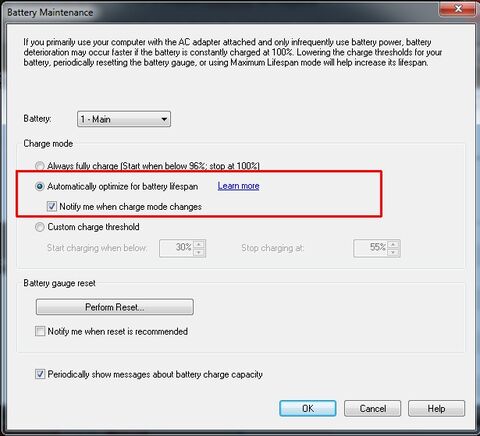This screenshot has height=436, width=480.
Task: Click the Cancel button
Action: coord(372,408)
